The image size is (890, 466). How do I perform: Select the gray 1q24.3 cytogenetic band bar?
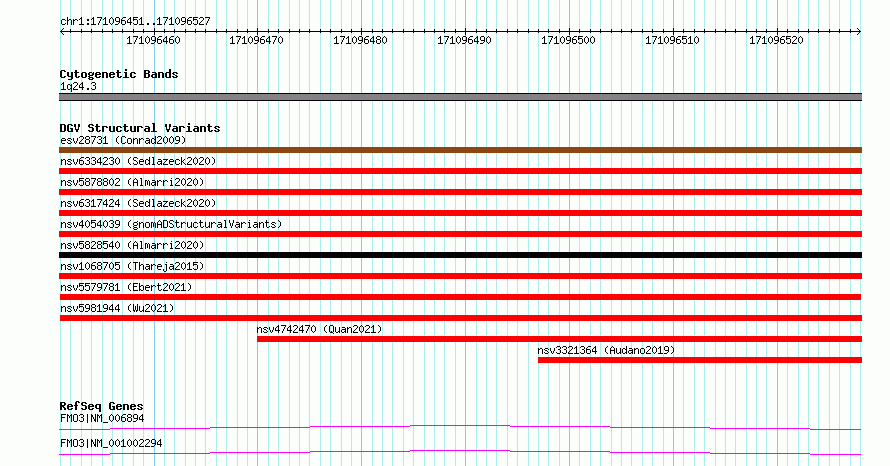460,97
